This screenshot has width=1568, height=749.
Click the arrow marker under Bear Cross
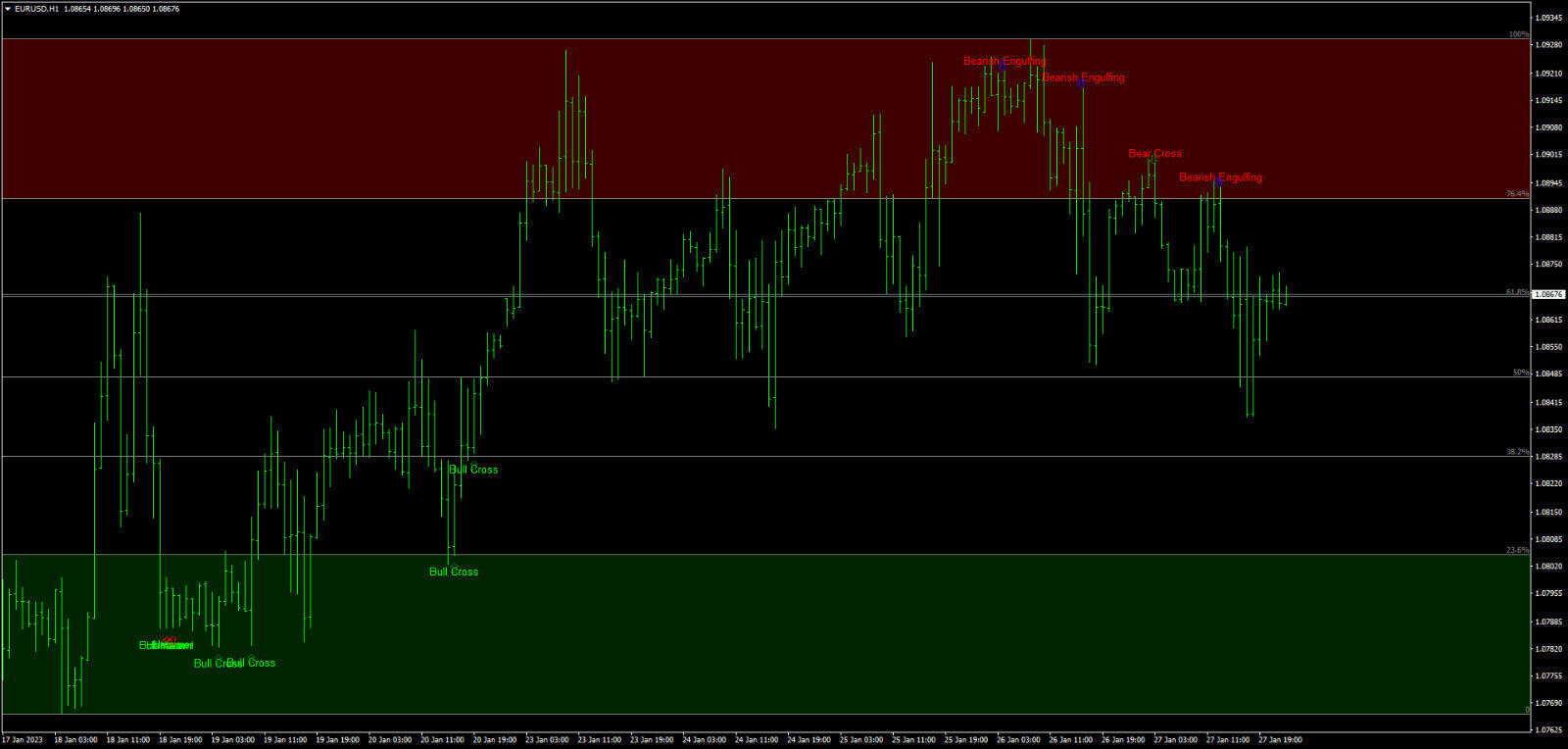[x=1153, y=160]
